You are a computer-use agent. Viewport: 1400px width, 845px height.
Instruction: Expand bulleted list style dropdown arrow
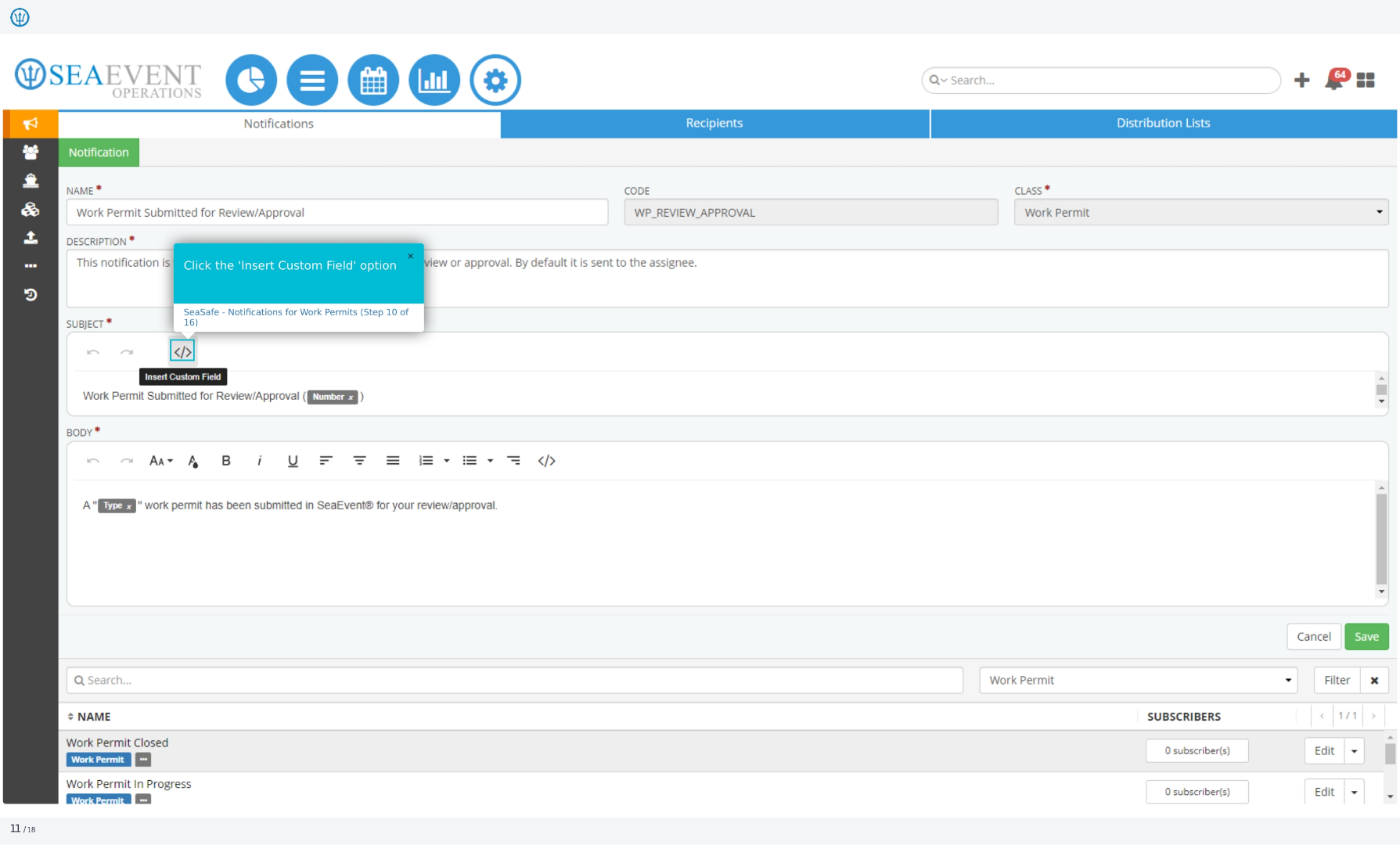coord(491,461)
